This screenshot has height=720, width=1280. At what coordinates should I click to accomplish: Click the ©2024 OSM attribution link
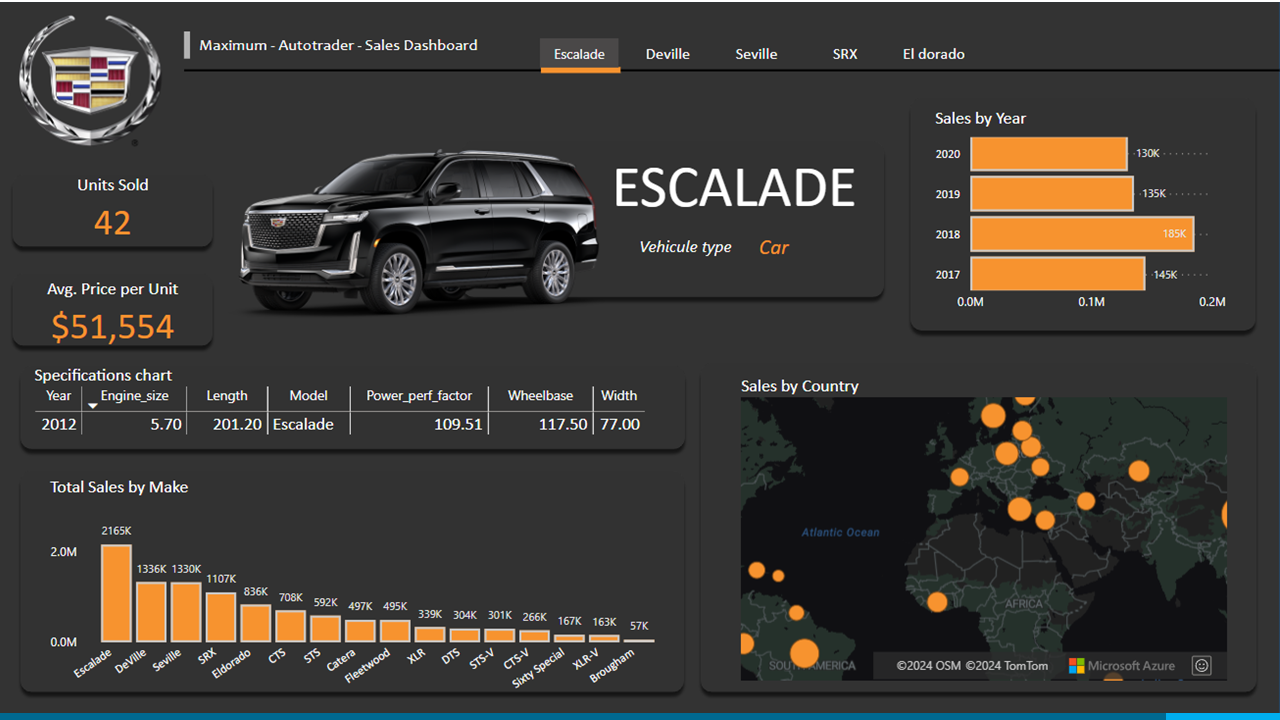929,665
